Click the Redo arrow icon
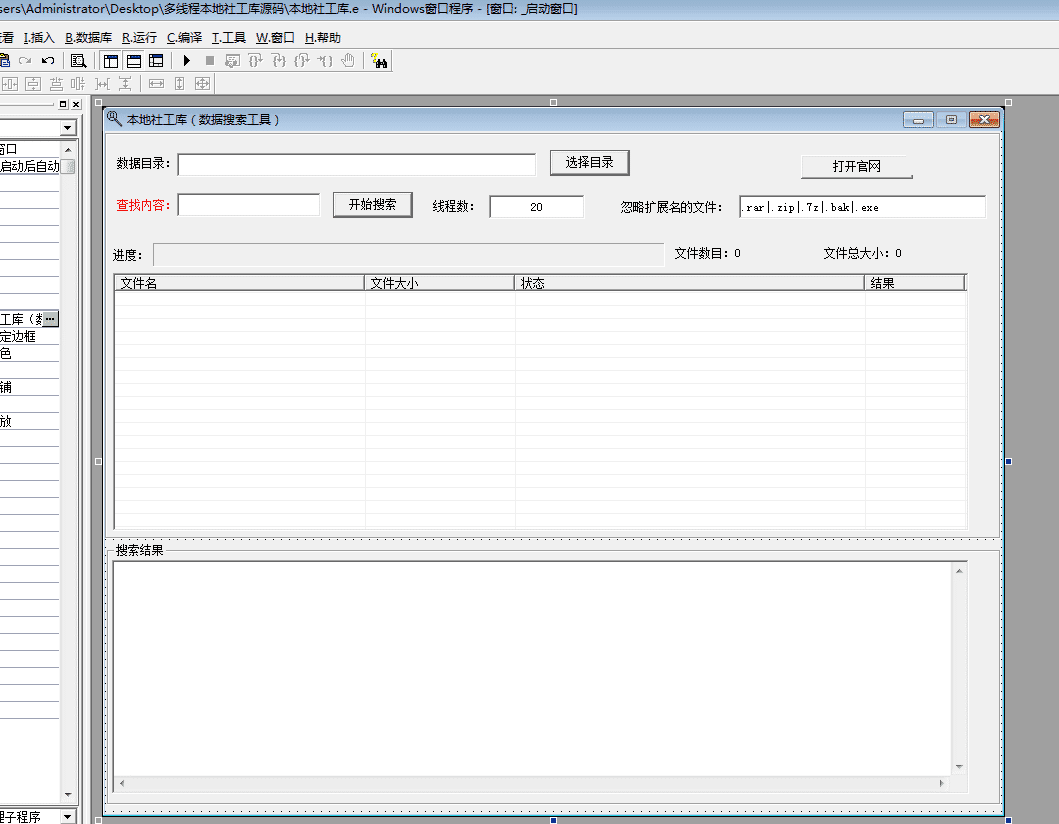 (x=25, y=61)
